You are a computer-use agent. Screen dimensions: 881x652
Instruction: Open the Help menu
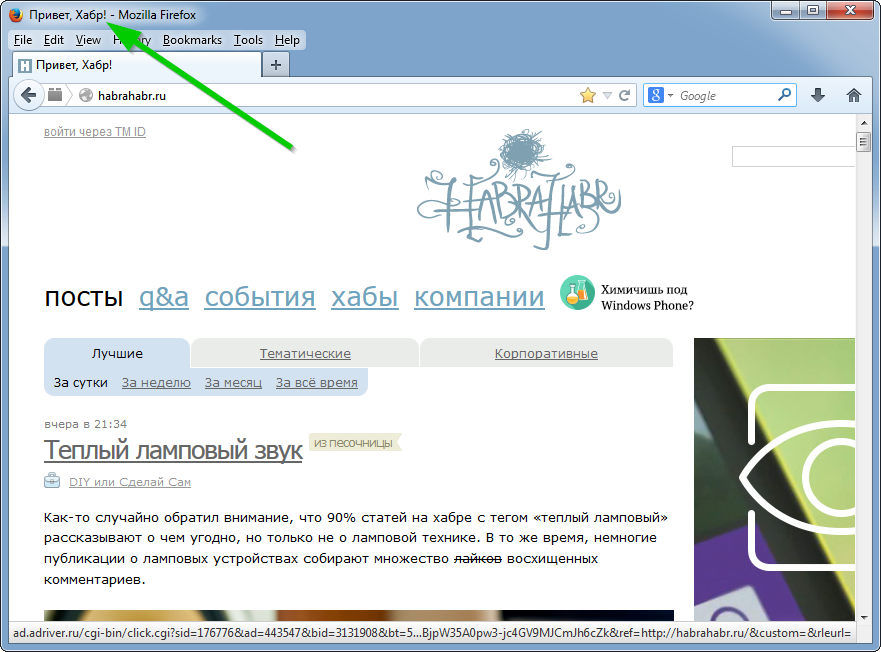click(287, 40)
